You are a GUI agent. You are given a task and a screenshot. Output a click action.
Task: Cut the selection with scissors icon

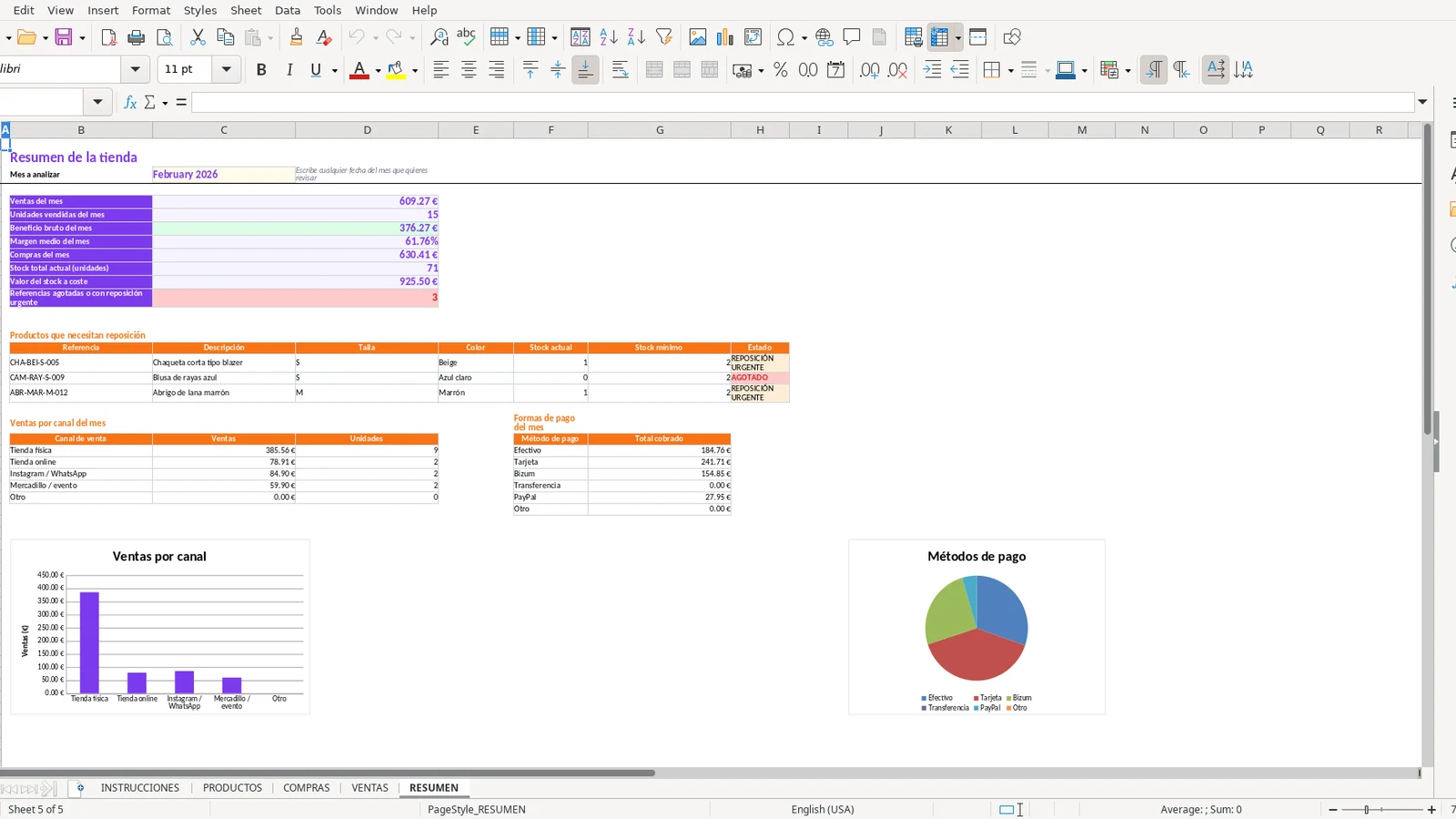[x=197, y=37]
